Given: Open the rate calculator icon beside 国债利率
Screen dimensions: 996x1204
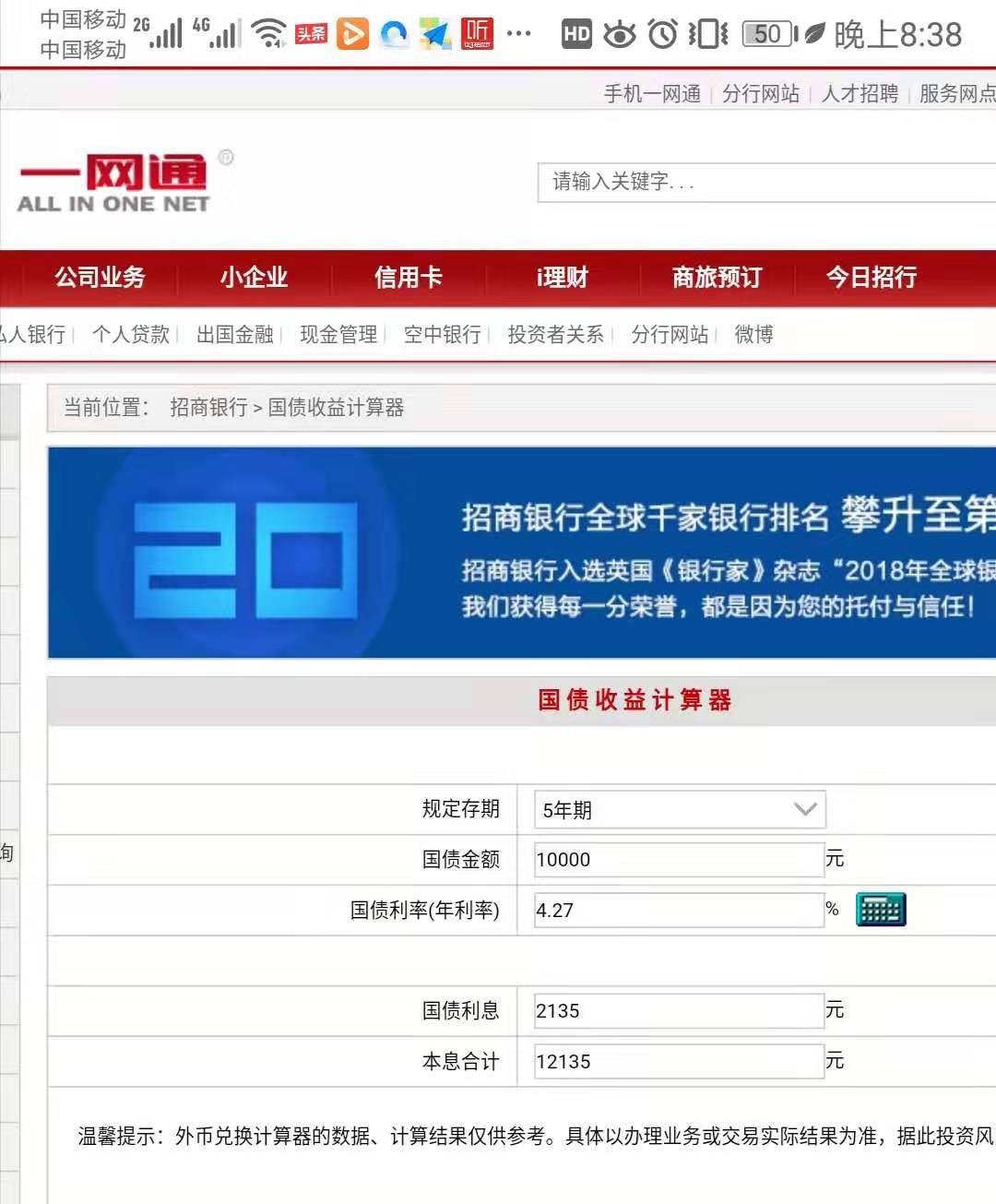Looking at the screenshot, I should [x=879, y=909].
